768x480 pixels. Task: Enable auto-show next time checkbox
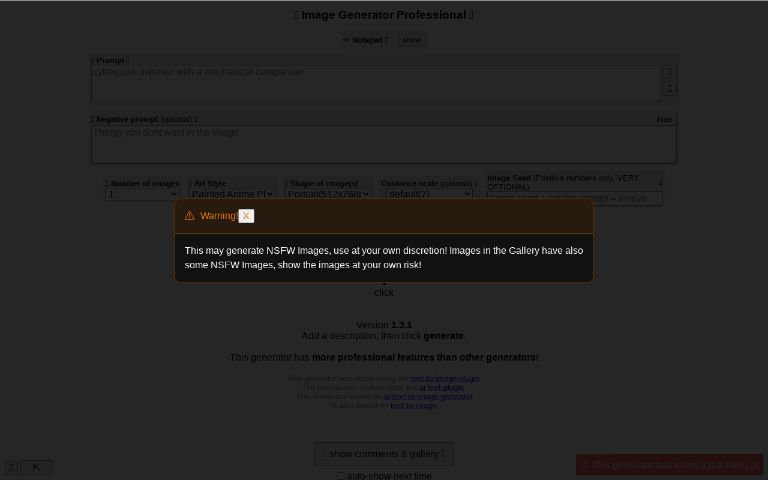coord(340,476)
